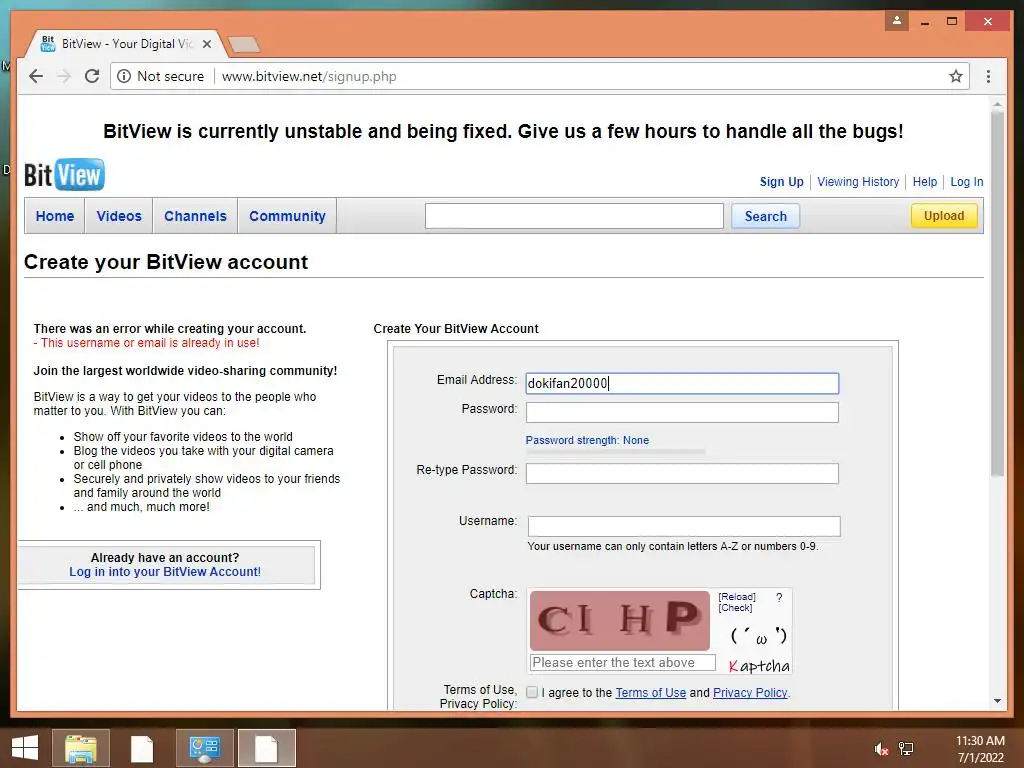The width and height of the screenshot is (1024, 768).
Task: Click the browser address bar URL
Action: 309,76
